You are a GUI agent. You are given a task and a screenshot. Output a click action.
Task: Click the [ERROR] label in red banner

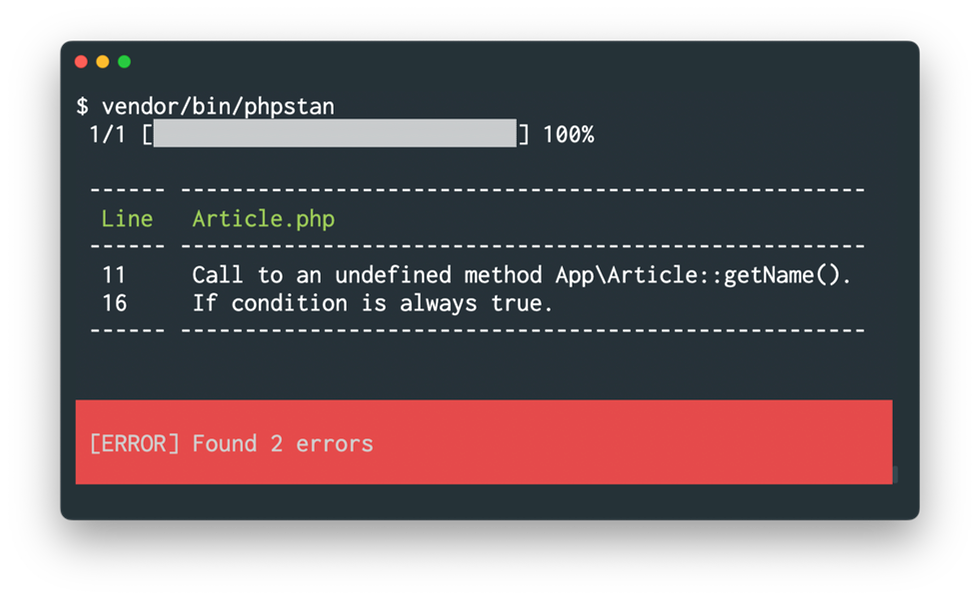(134, 444)
